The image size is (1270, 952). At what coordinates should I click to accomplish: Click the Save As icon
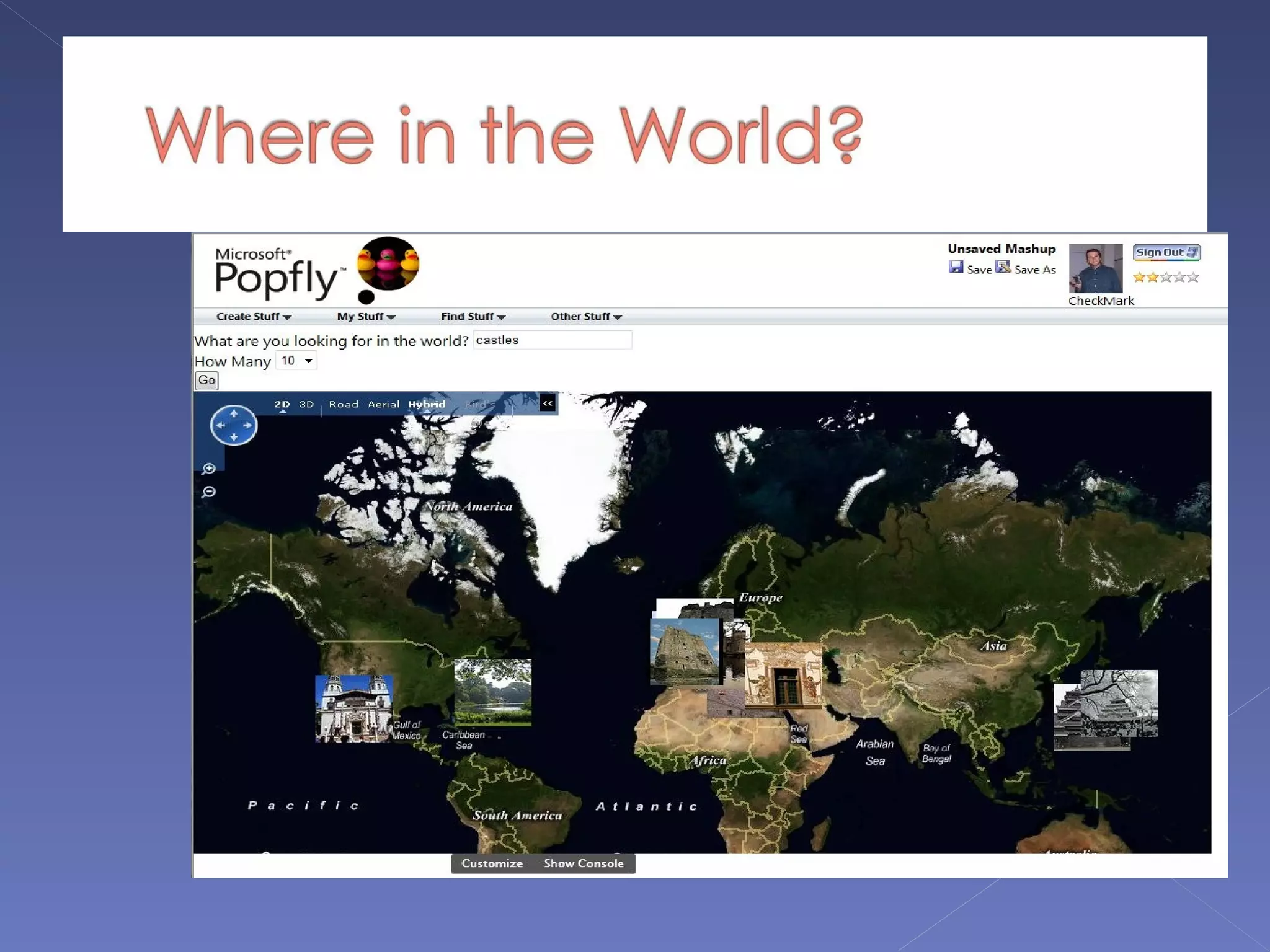(1003, 267)
